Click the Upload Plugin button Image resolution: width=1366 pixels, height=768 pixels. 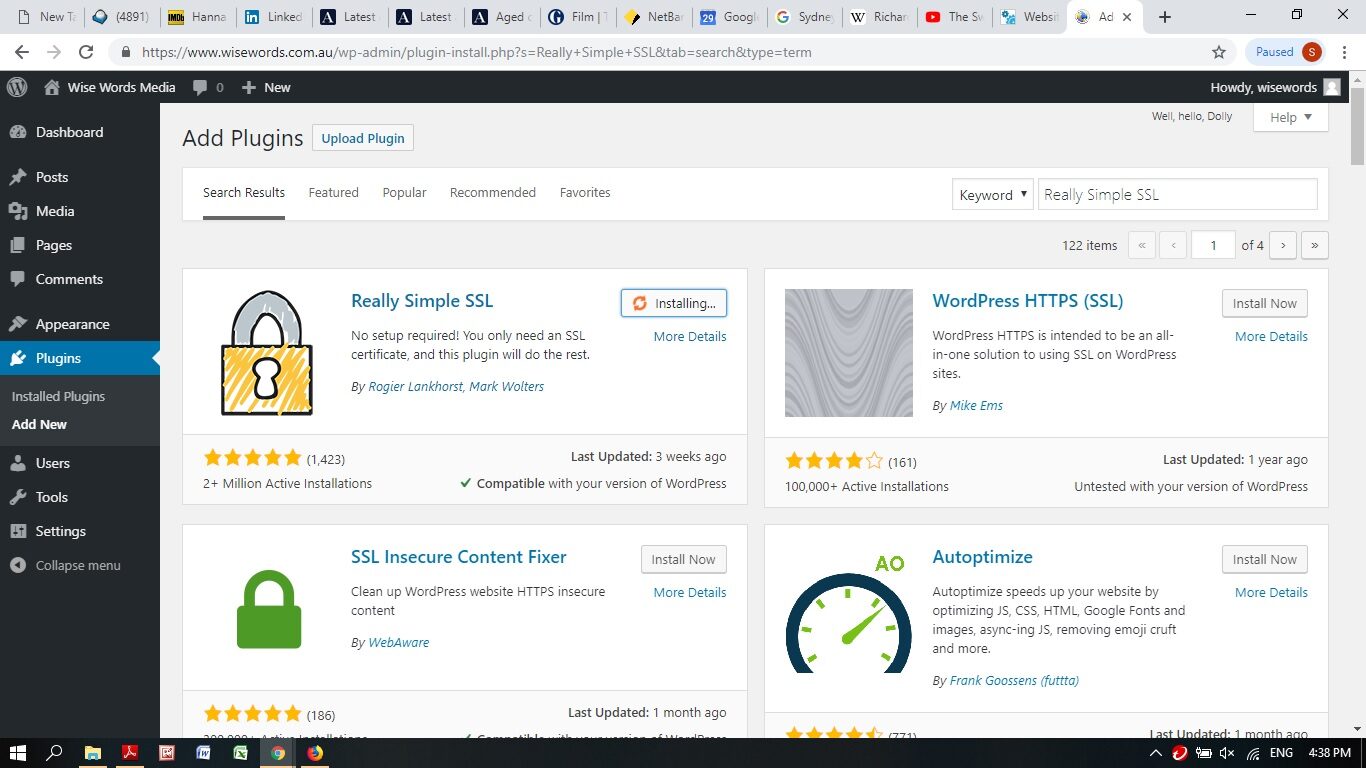pos(363,138)
